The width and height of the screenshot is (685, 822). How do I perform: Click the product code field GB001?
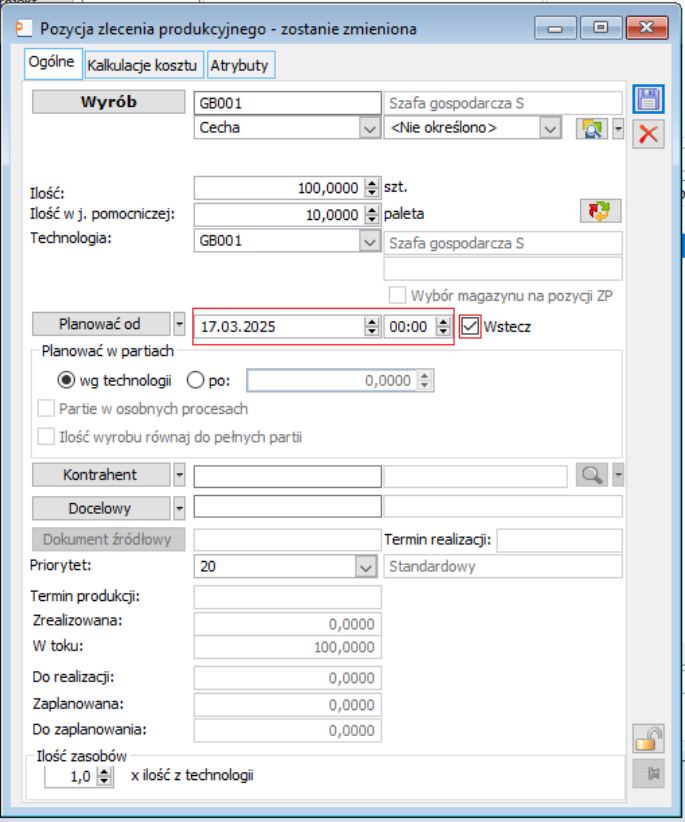click(287, 103)
